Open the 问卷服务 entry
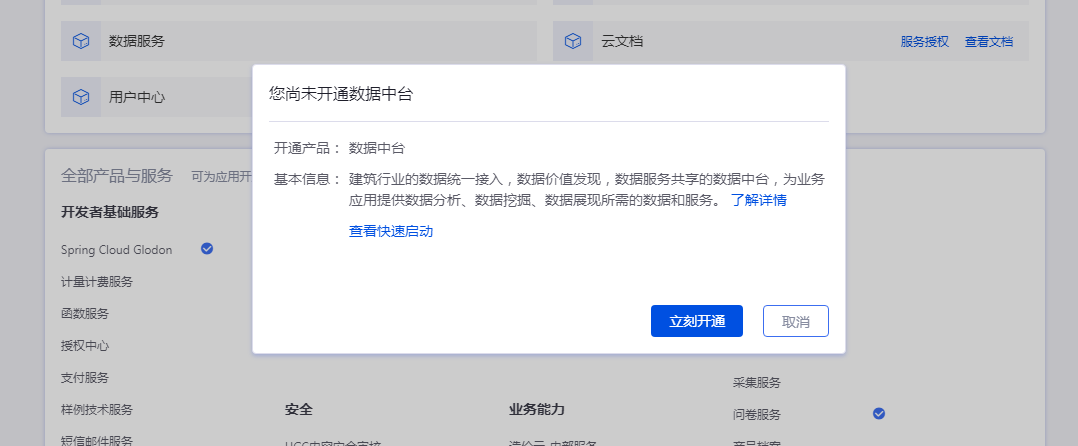 tap(756, 414)
